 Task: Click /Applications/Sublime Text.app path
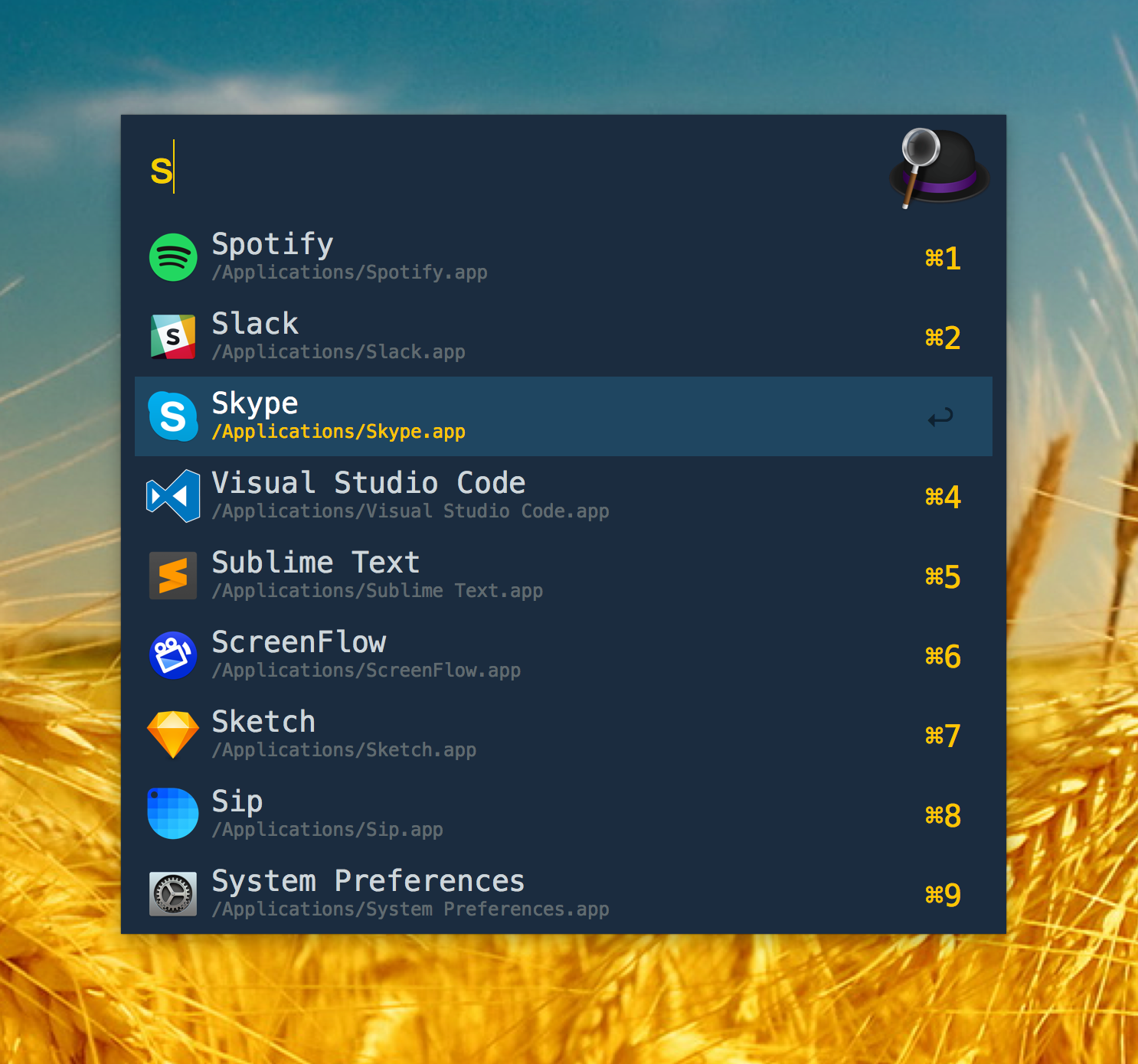pos(377,591)
